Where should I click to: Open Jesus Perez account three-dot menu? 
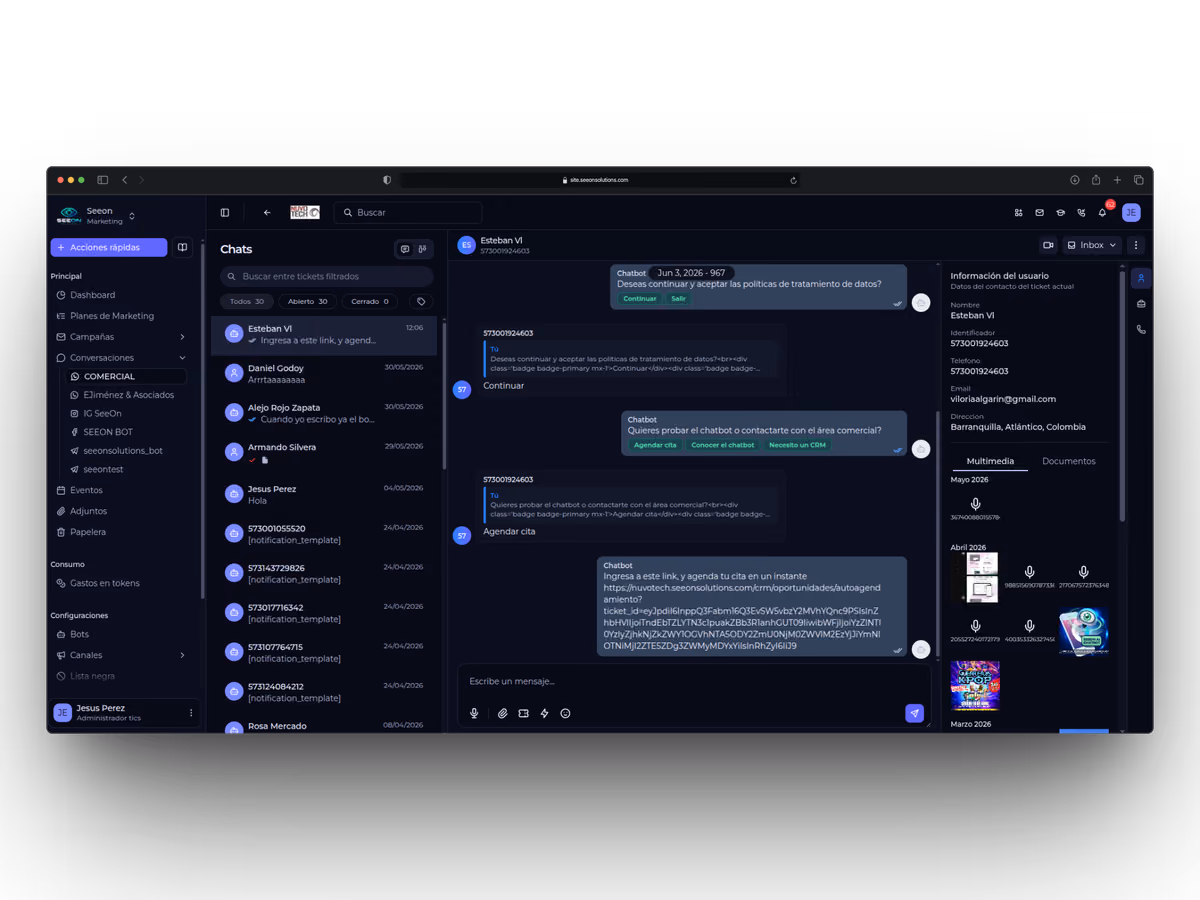coord(191,713)
